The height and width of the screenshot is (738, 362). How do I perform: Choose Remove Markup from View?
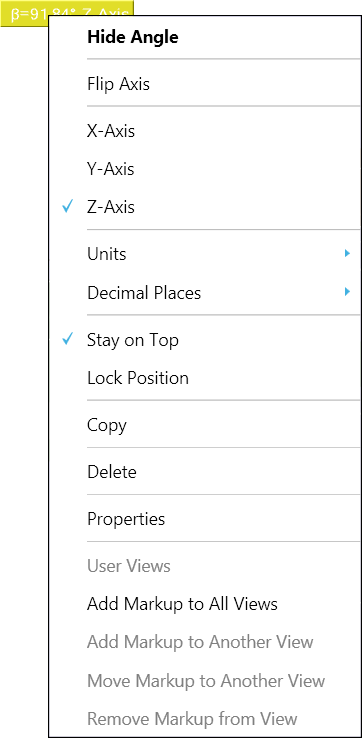coord(205,719)
